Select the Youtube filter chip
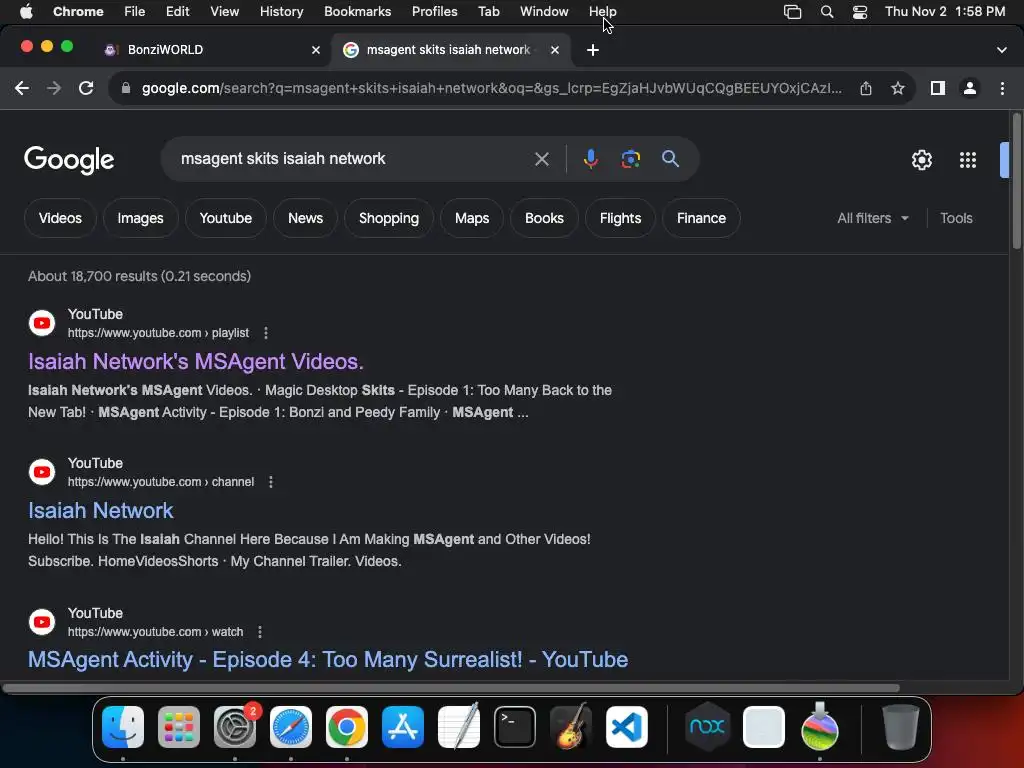The image size is (1024, 768). [x=226, y=218]
